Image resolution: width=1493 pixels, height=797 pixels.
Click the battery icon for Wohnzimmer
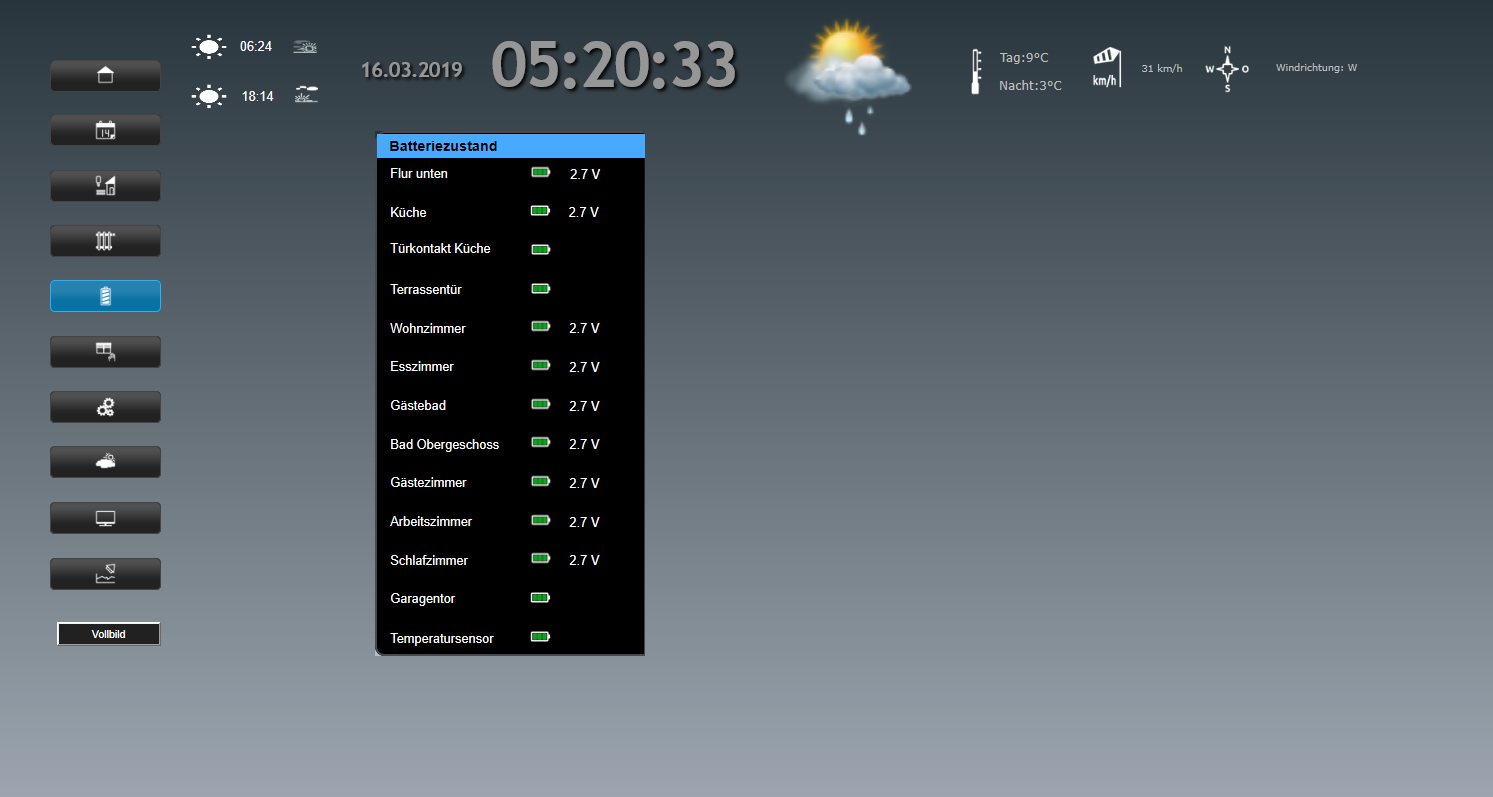click(x=540, y=326)
